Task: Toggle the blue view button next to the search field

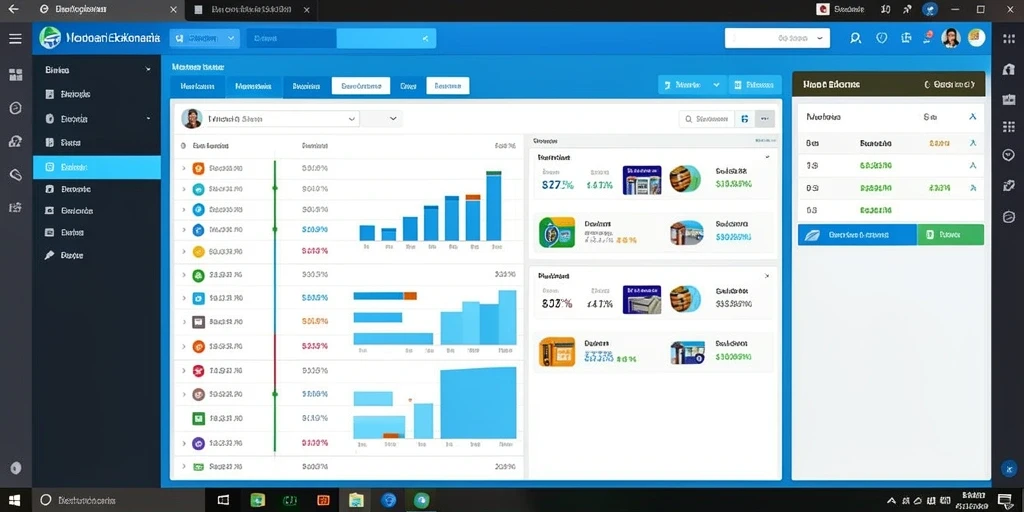Action: pyautogui.click(x=744, y=119)
